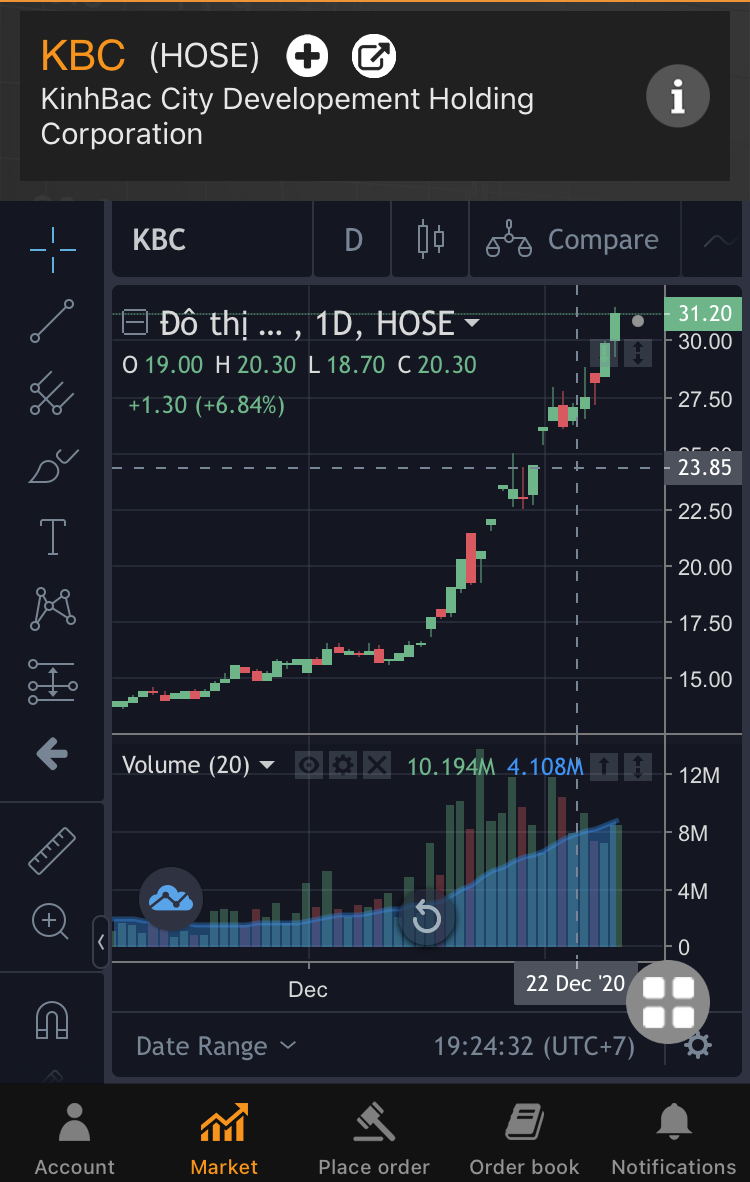Collapse the left drawing toolbar
The image size is (750, 1182).
[x=101, y=942]
